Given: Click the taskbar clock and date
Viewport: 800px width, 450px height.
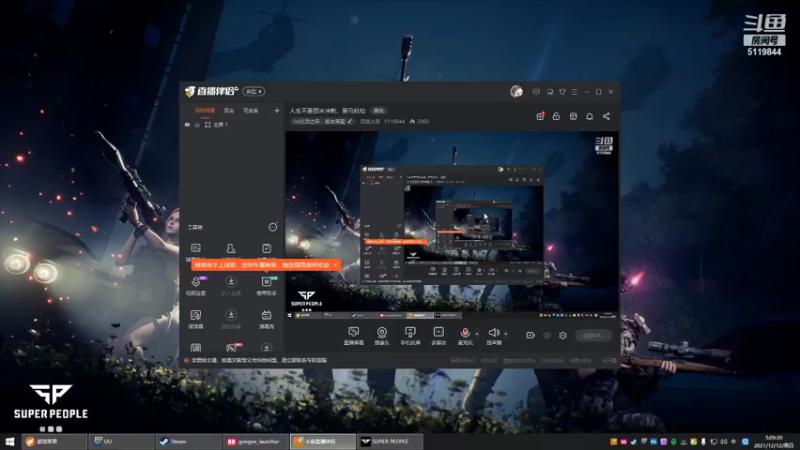Looking at the screenshot, I should [x=774, y=441].
